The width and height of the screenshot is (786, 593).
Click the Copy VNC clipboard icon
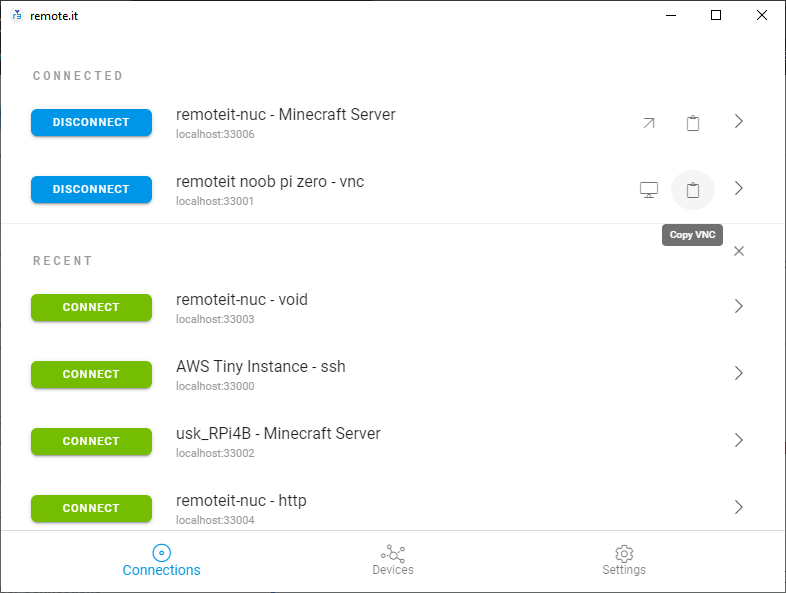pyautogui.click(x=693, y=190)
